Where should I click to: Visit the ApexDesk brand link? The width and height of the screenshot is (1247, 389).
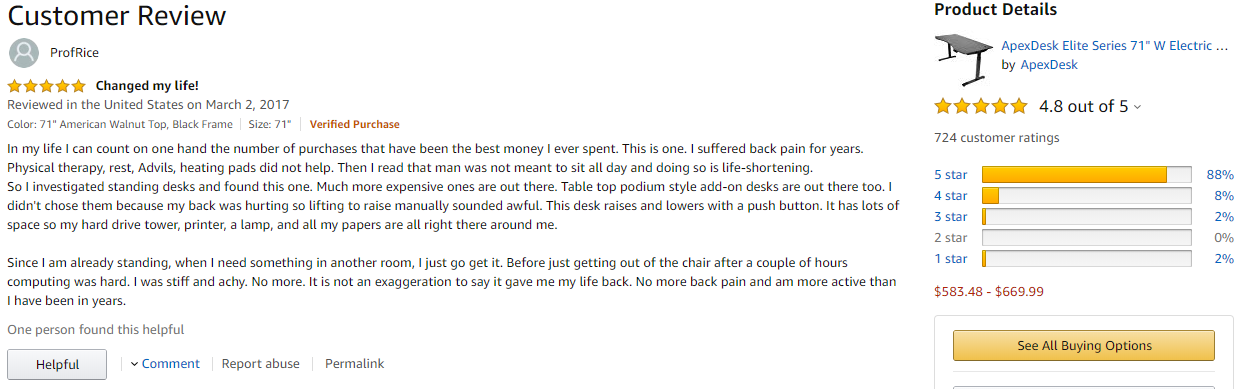(1049, 65)
